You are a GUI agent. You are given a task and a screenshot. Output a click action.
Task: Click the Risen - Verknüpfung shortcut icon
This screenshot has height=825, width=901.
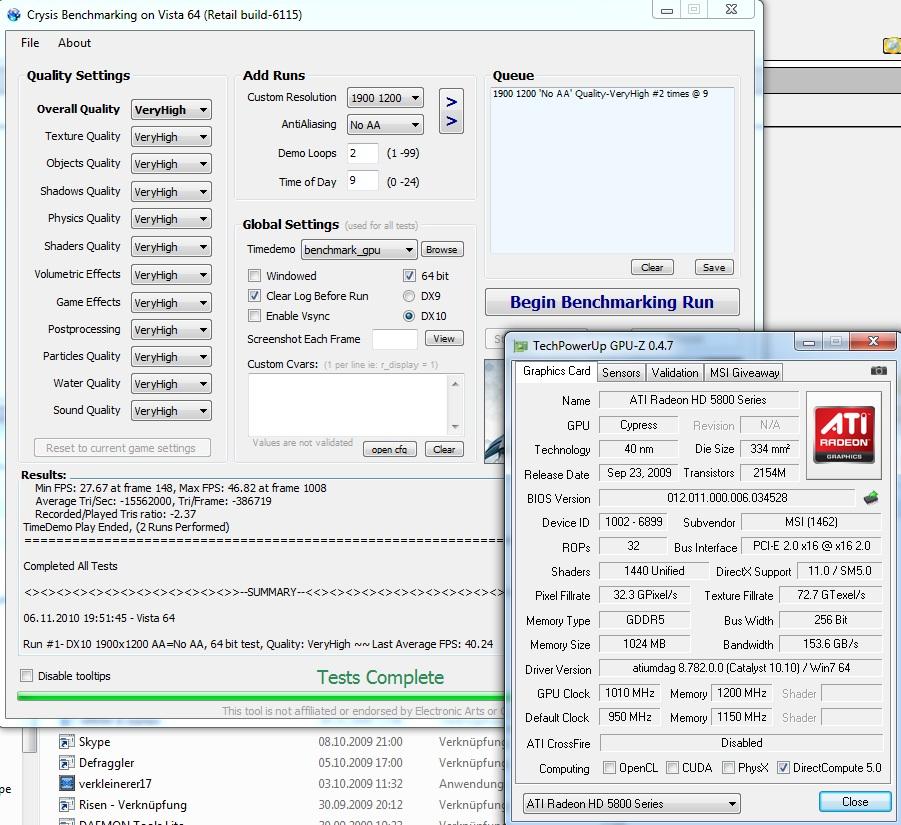(x=67, y=805)
